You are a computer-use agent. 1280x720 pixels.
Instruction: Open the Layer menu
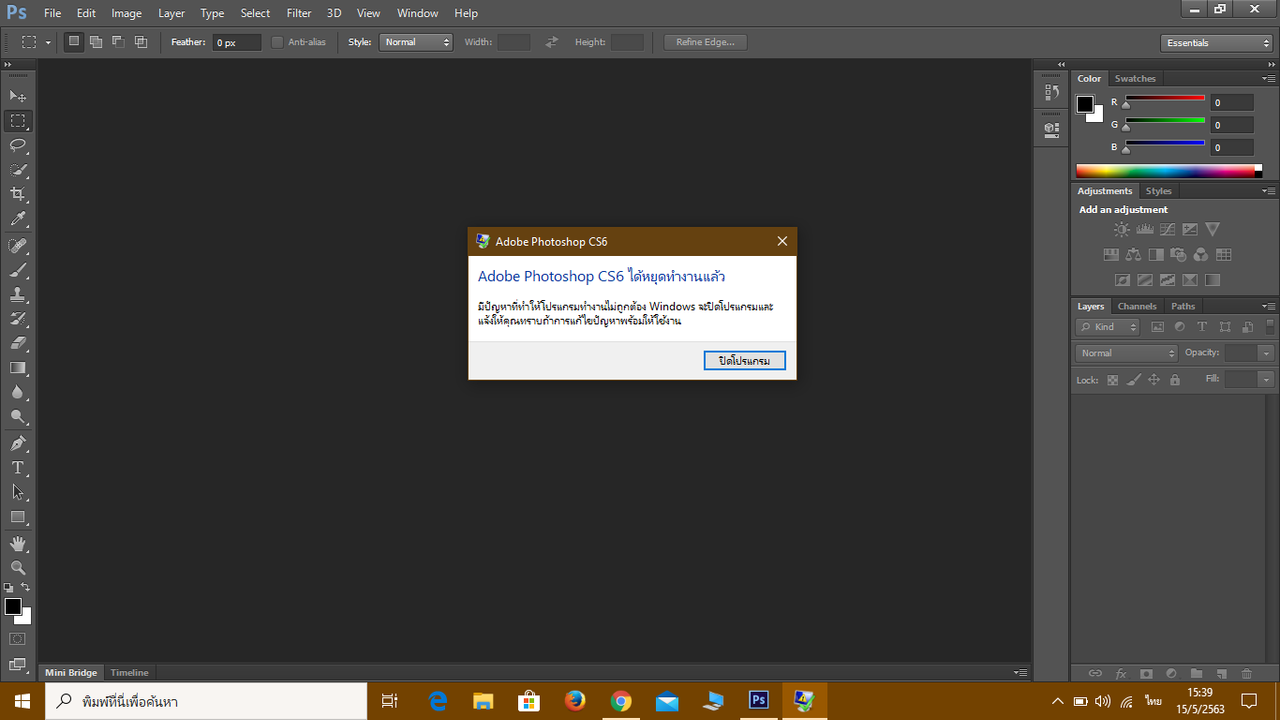point(171,13)
